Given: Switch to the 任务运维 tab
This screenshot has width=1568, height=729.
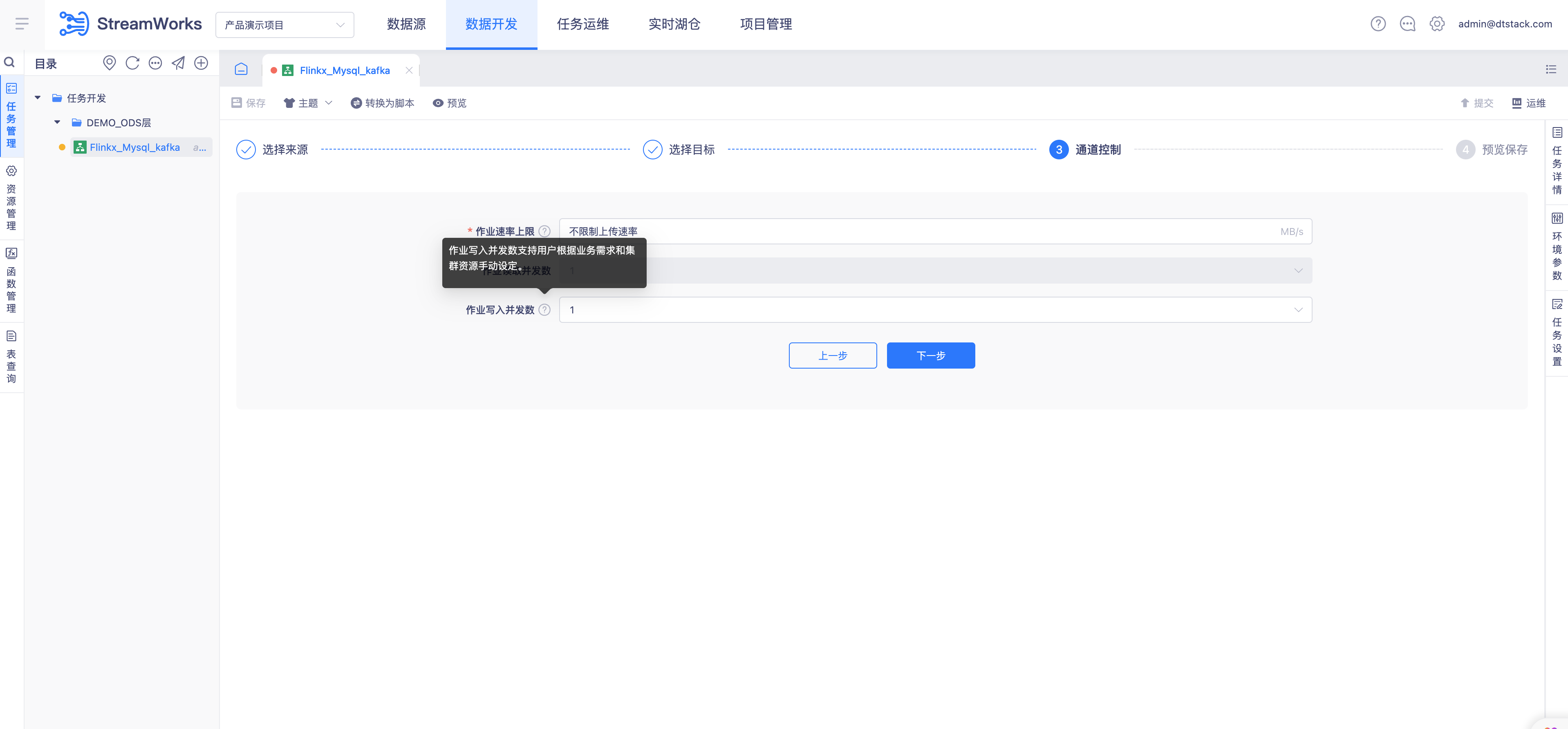Looking at the screenshot, I should [x=582, y=24].
